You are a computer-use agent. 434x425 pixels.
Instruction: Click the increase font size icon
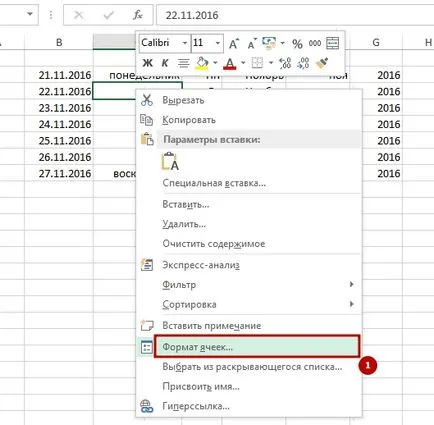(x=234, y=43)
